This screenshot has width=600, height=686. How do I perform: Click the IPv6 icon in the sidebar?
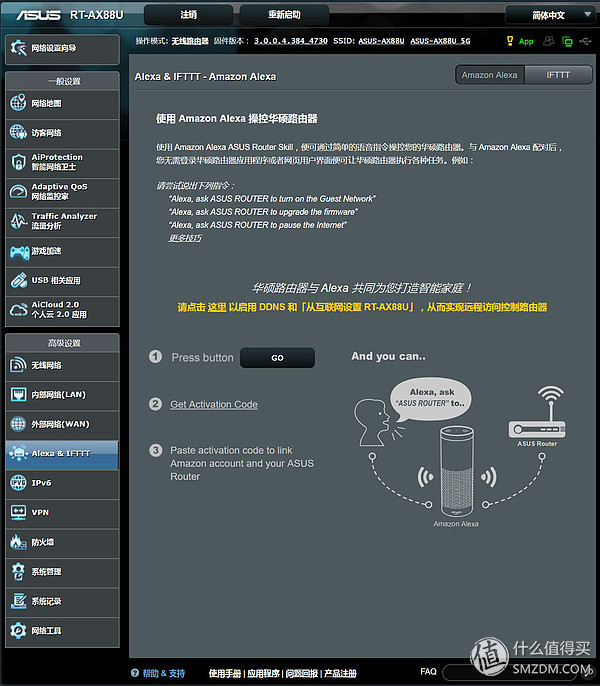[18, 483]
